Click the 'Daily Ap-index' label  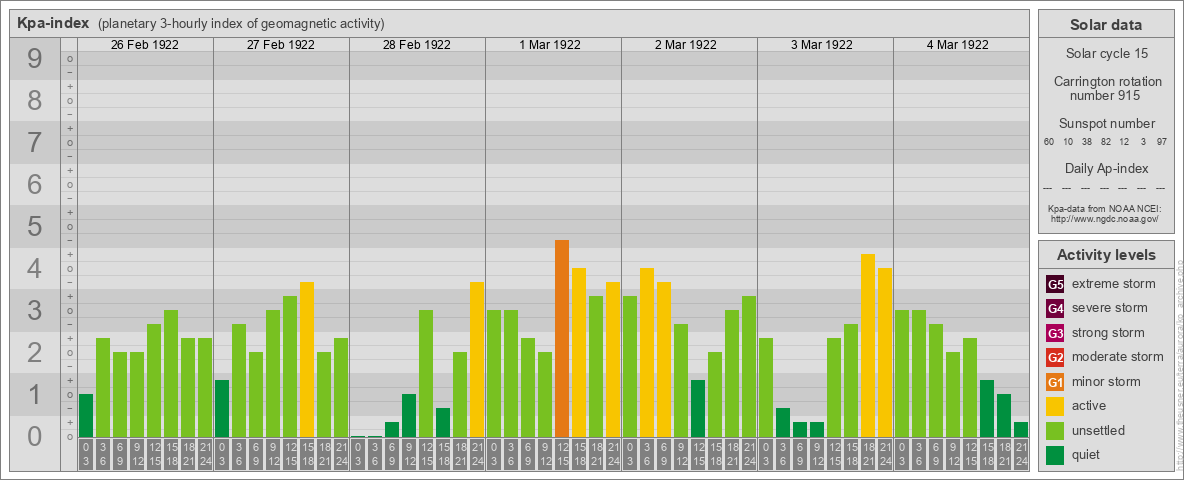(x=1106, y=168)
